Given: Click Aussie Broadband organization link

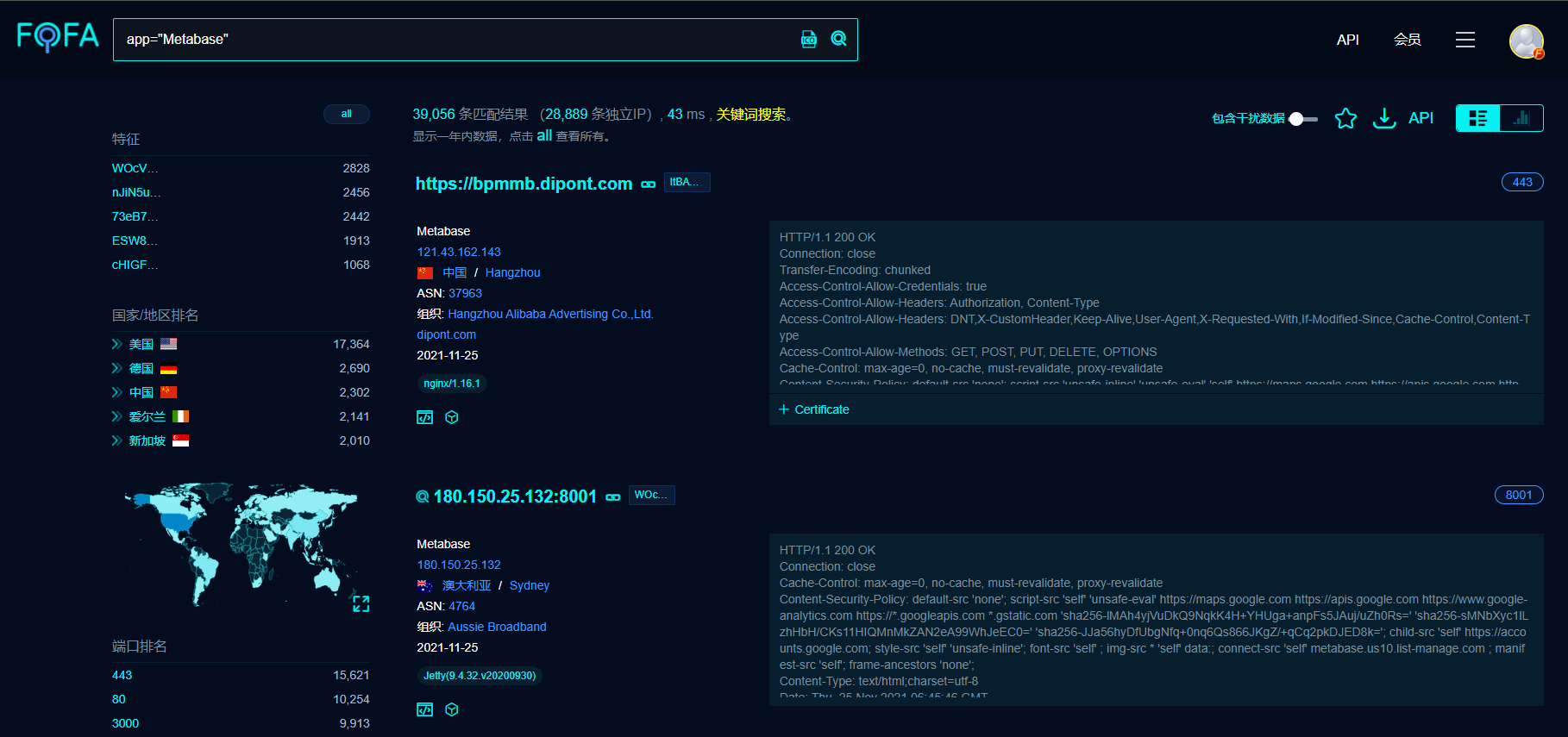Looking at the screenshot, I should pos(498,627).
